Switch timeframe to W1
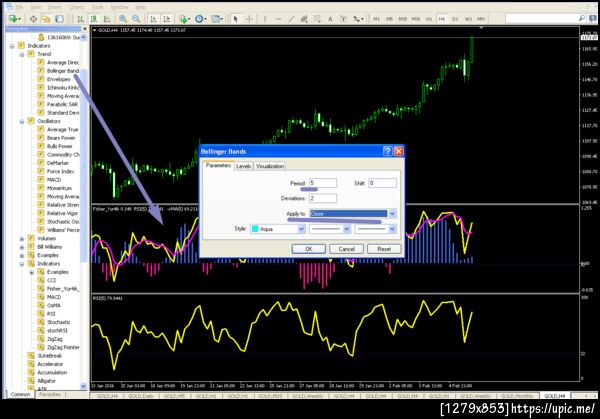This screenshot has width=600, height=419. (x=468, y=19)
